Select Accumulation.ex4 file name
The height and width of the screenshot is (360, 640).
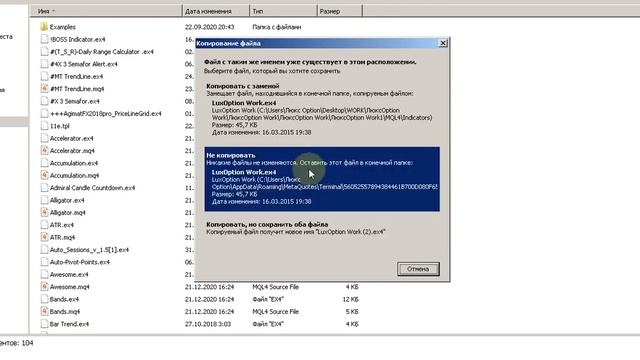[74, 163]
